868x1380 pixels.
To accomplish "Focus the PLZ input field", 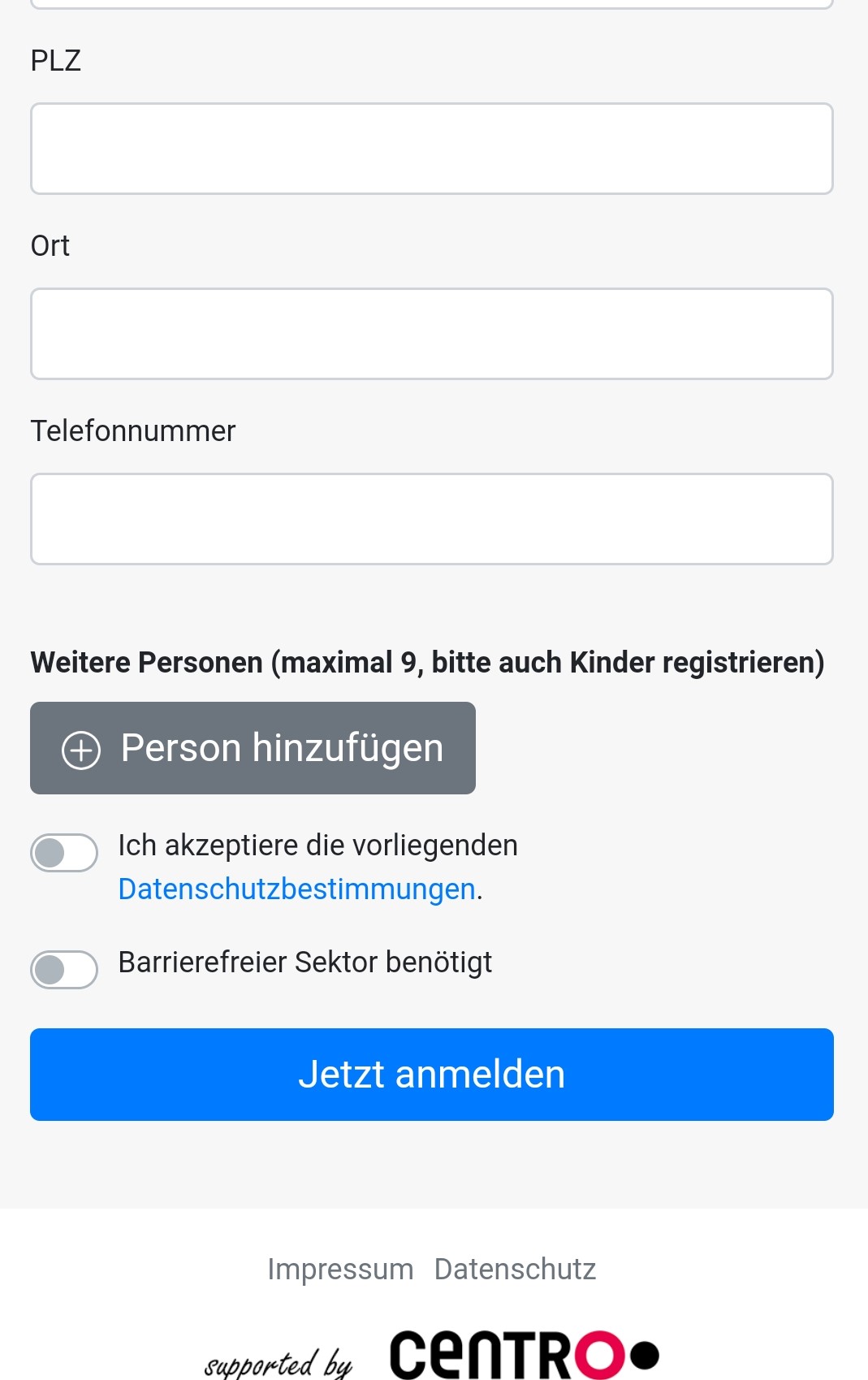I will click(432, 149).
